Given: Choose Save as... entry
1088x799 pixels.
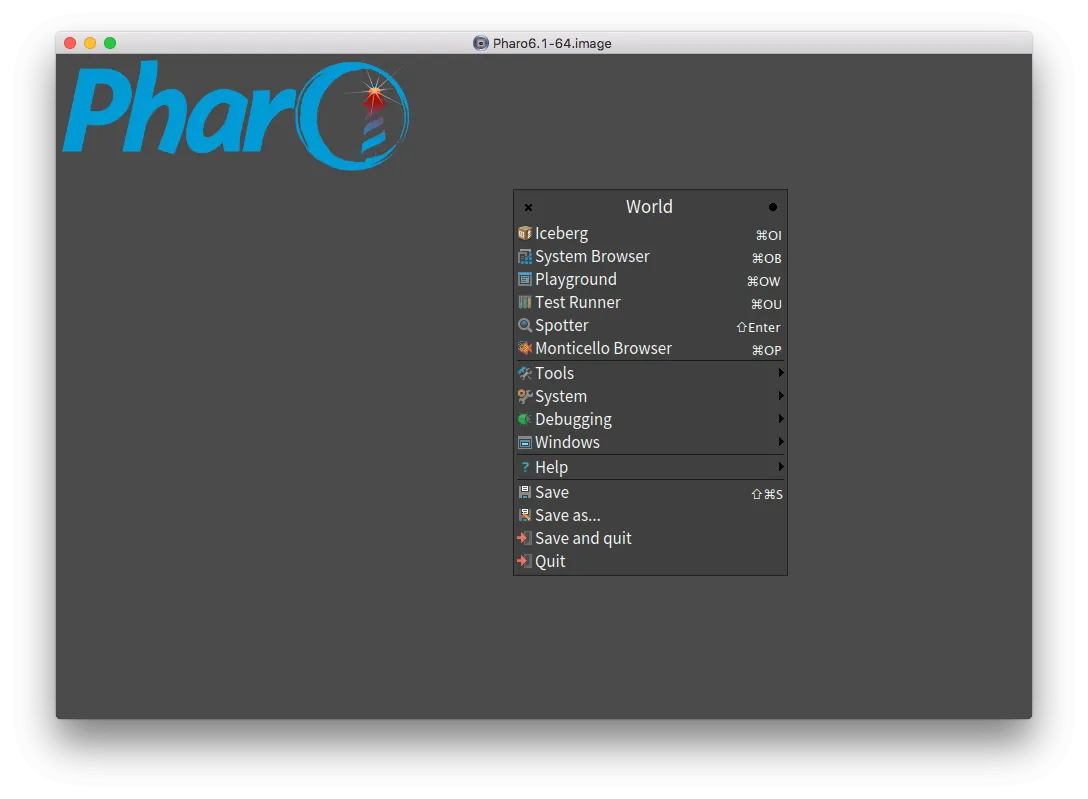Looking at the screenshot, I should pos(650,515).
